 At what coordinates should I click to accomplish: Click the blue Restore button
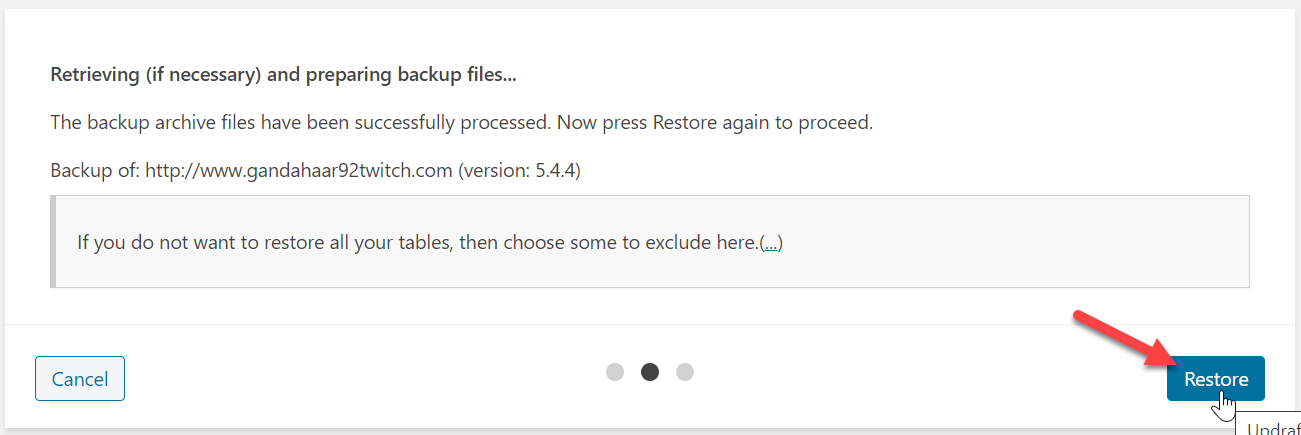[1215, 379]
